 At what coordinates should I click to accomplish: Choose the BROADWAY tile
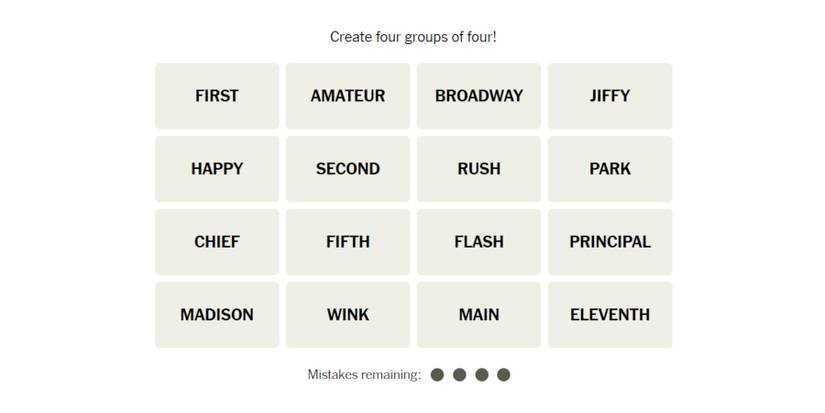point(479,96)
